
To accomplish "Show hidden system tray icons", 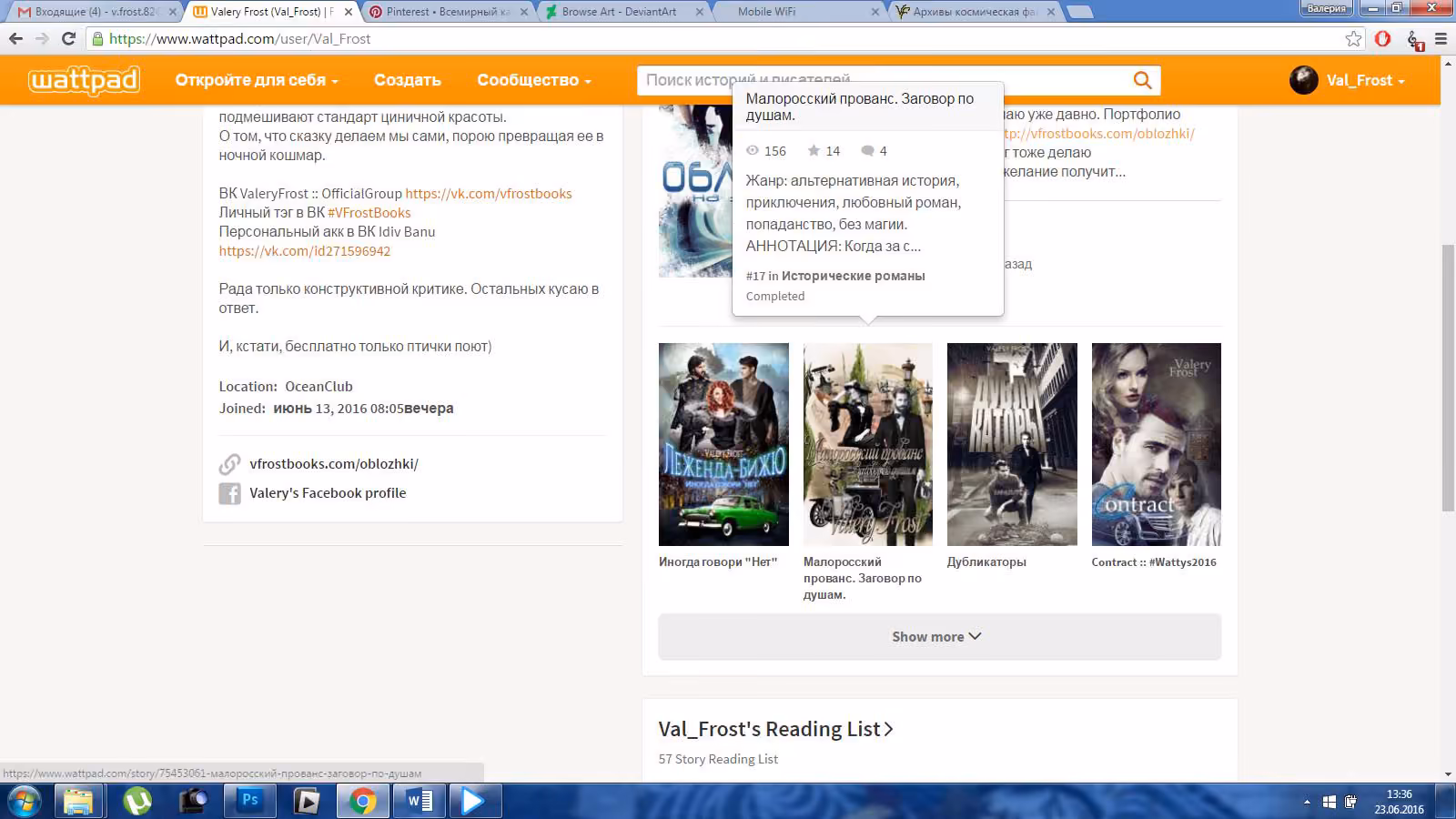I will click(x=1307, y=802).
